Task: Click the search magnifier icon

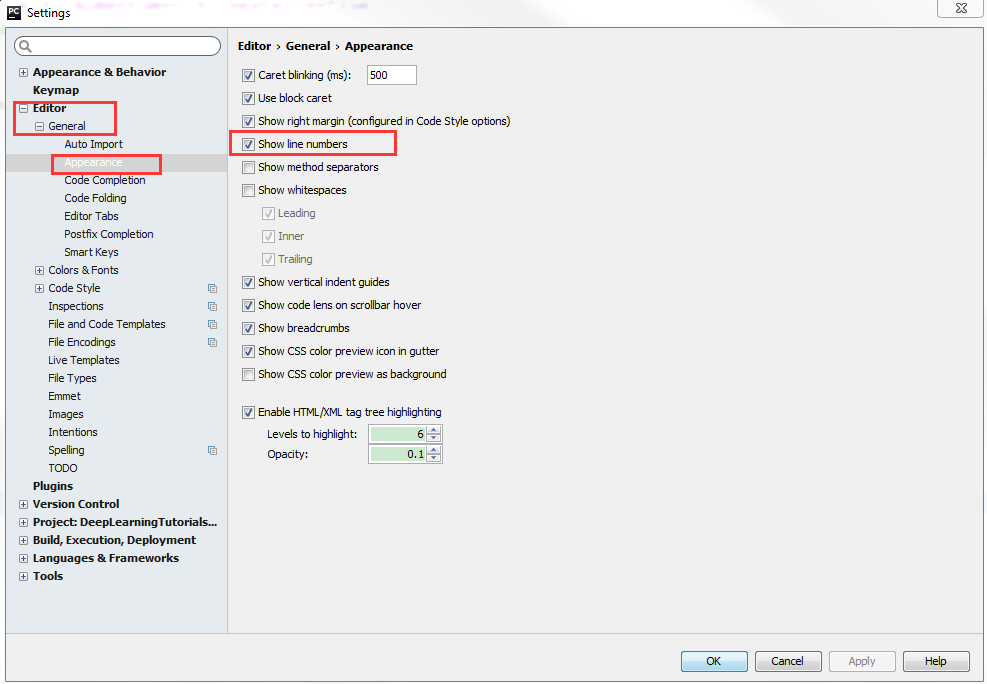Action: [x=25, y=46]
